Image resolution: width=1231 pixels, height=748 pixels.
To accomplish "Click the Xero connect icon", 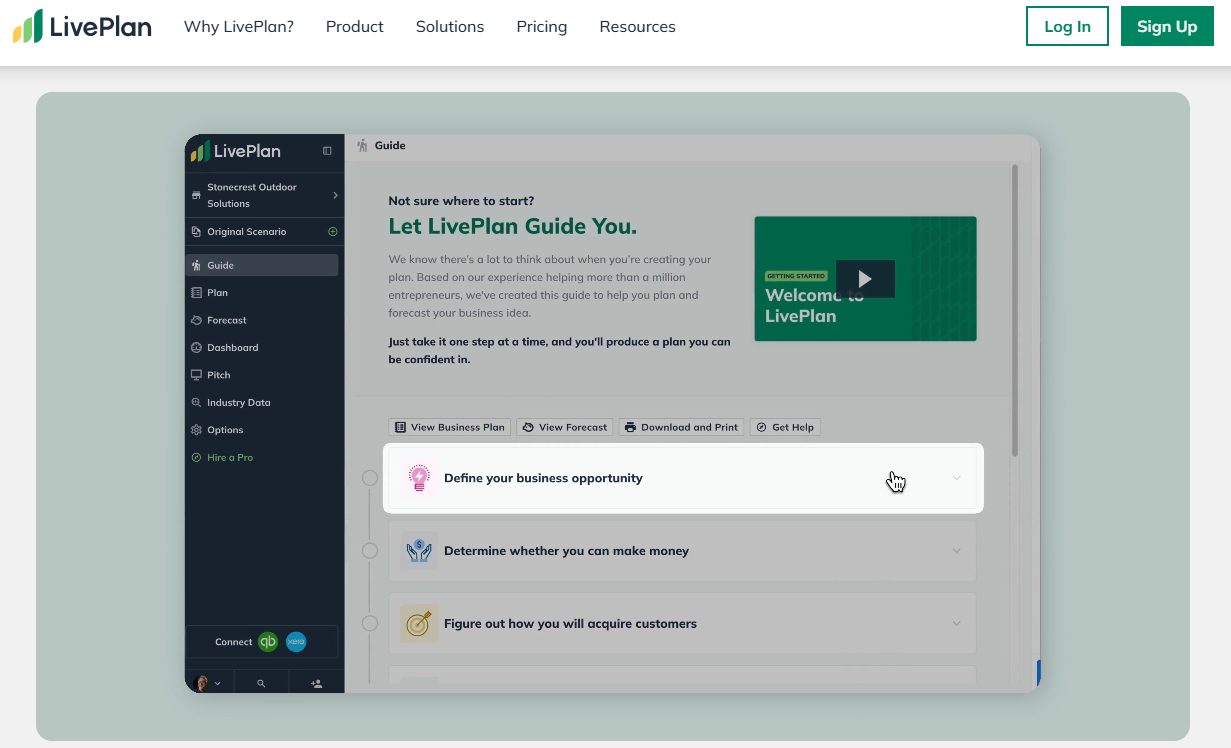I will (296, 642).
